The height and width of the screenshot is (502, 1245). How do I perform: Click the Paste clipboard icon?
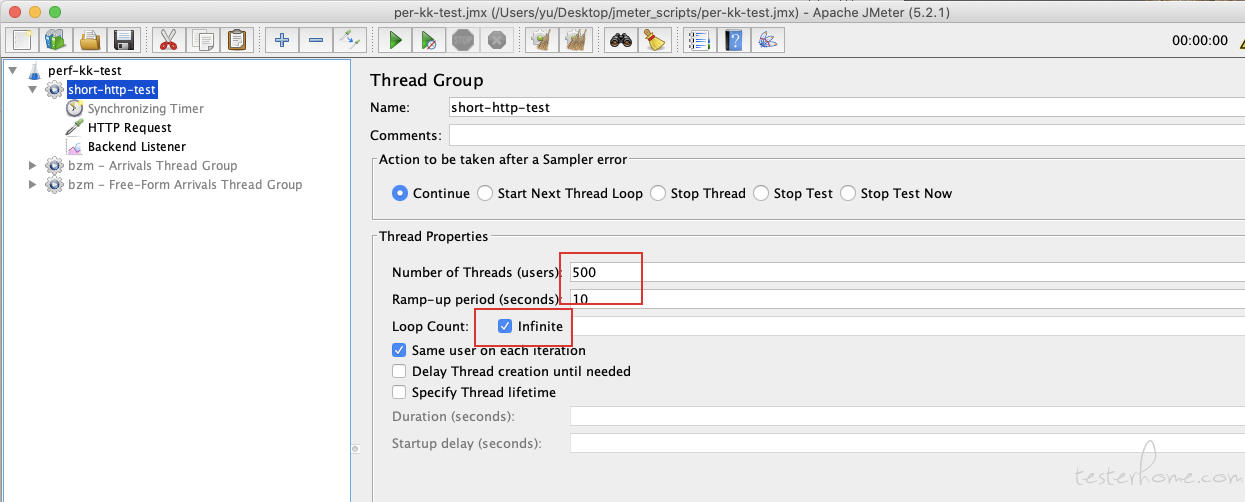237,40
